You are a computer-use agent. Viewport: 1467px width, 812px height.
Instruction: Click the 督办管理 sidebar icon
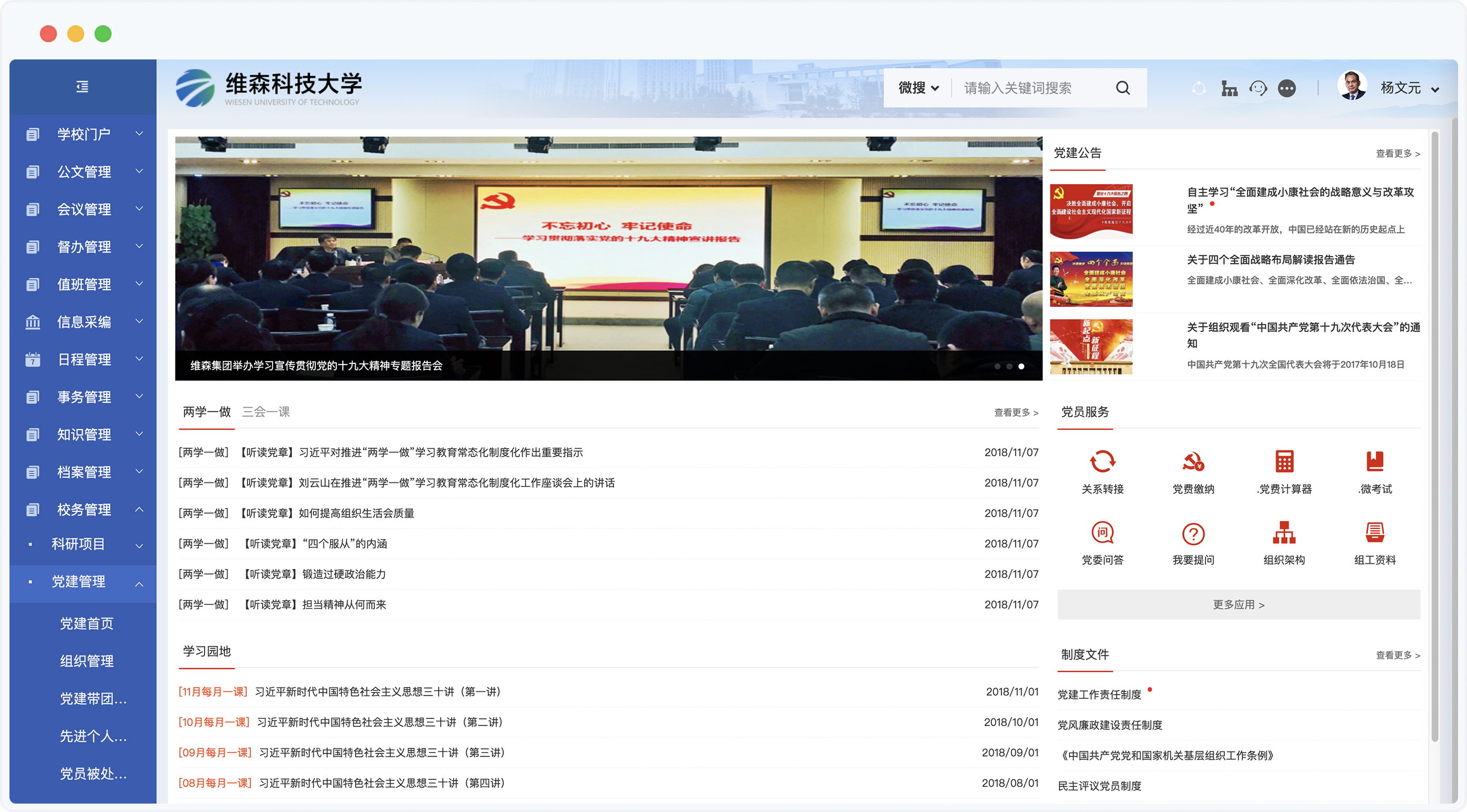tap(33, 247)
